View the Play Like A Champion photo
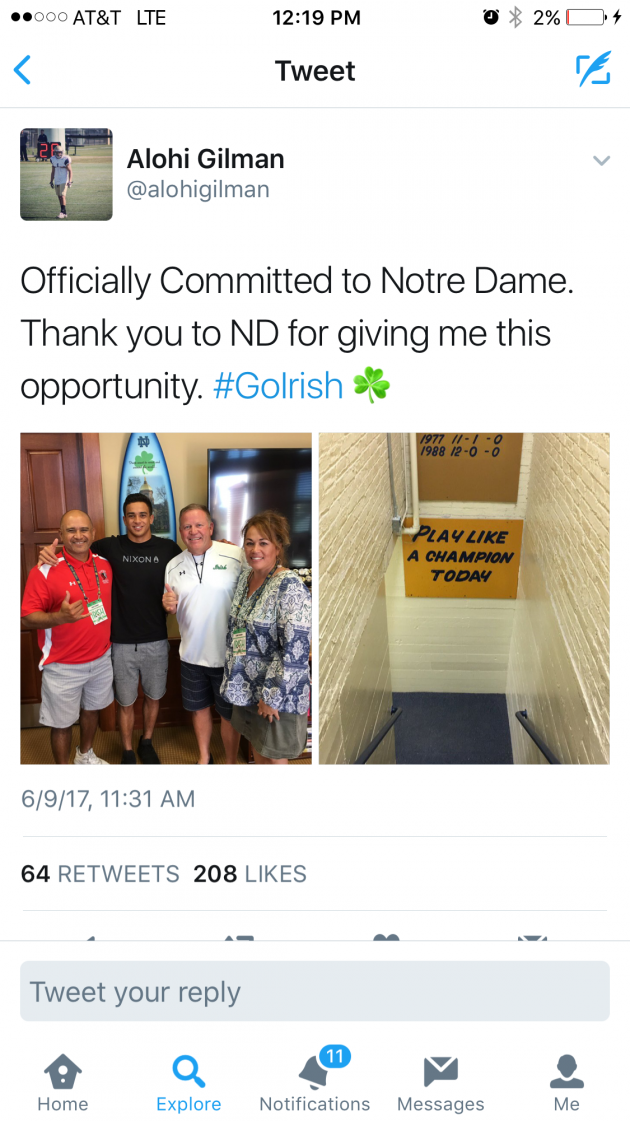Viewport: 630px width, 1121px height. click(x=464, y=598)
